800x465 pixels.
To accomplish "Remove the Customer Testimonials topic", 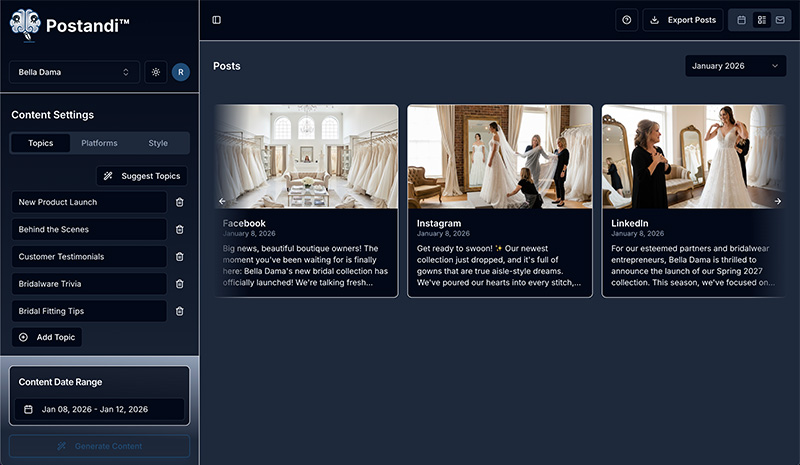I will (180, 256).
